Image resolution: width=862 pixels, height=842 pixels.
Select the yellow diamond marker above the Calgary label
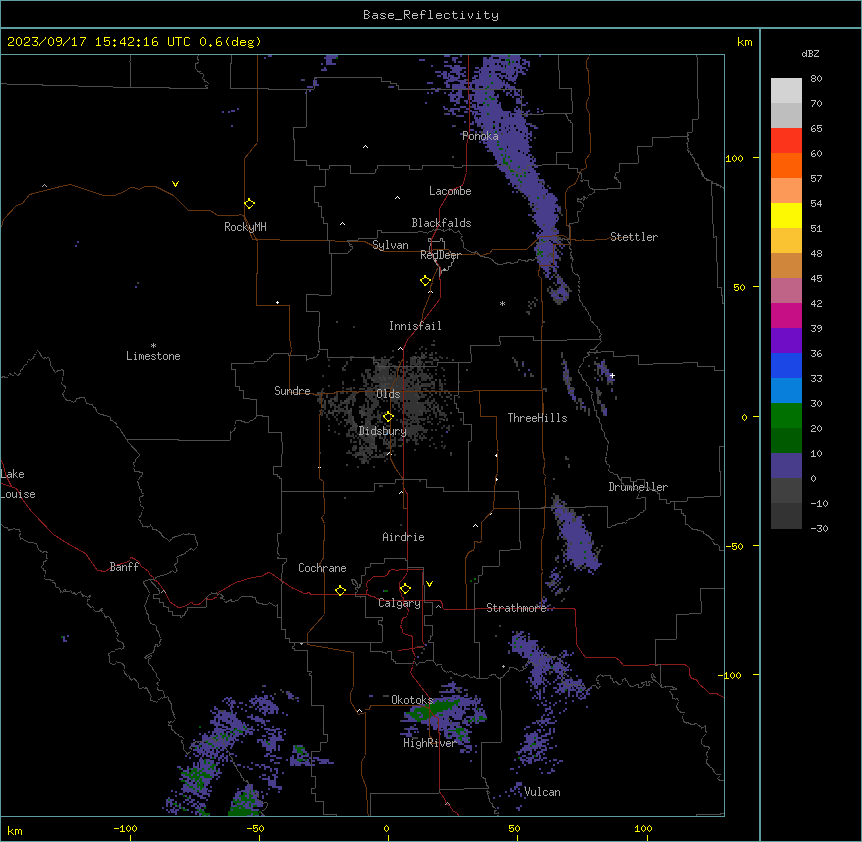pyautogui.click(x=405, y=589)
